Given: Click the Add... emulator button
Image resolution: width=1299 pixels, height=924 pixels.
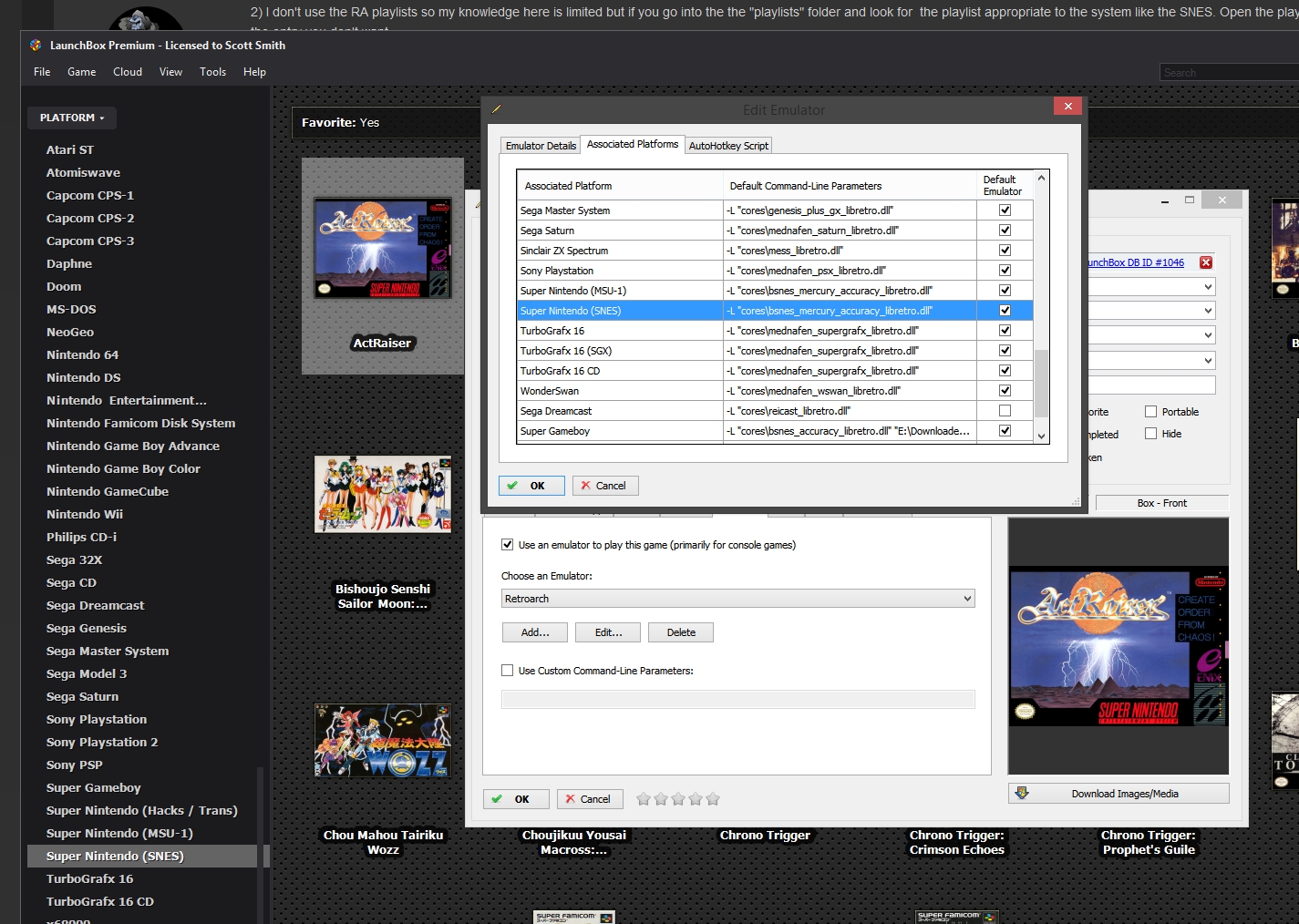Looking at the screenshot, I should point(535,632).
